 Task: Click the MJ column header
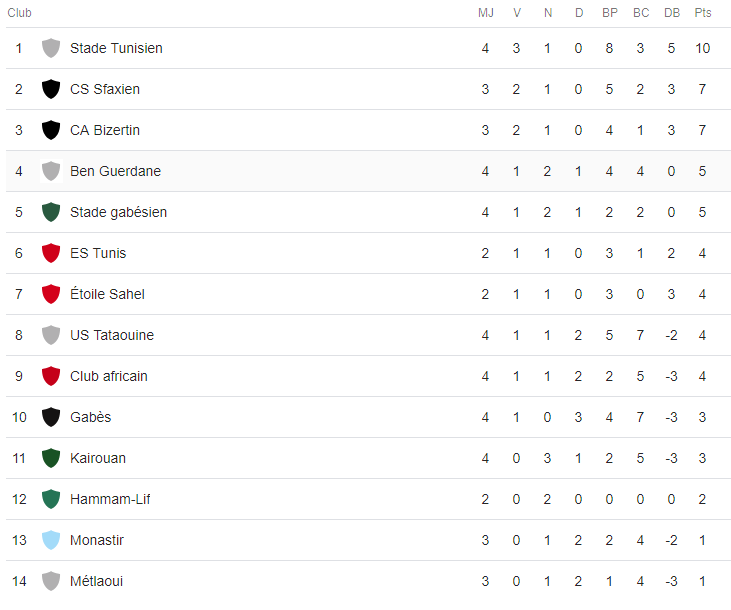pyautogui.click(x=485, y=13)
